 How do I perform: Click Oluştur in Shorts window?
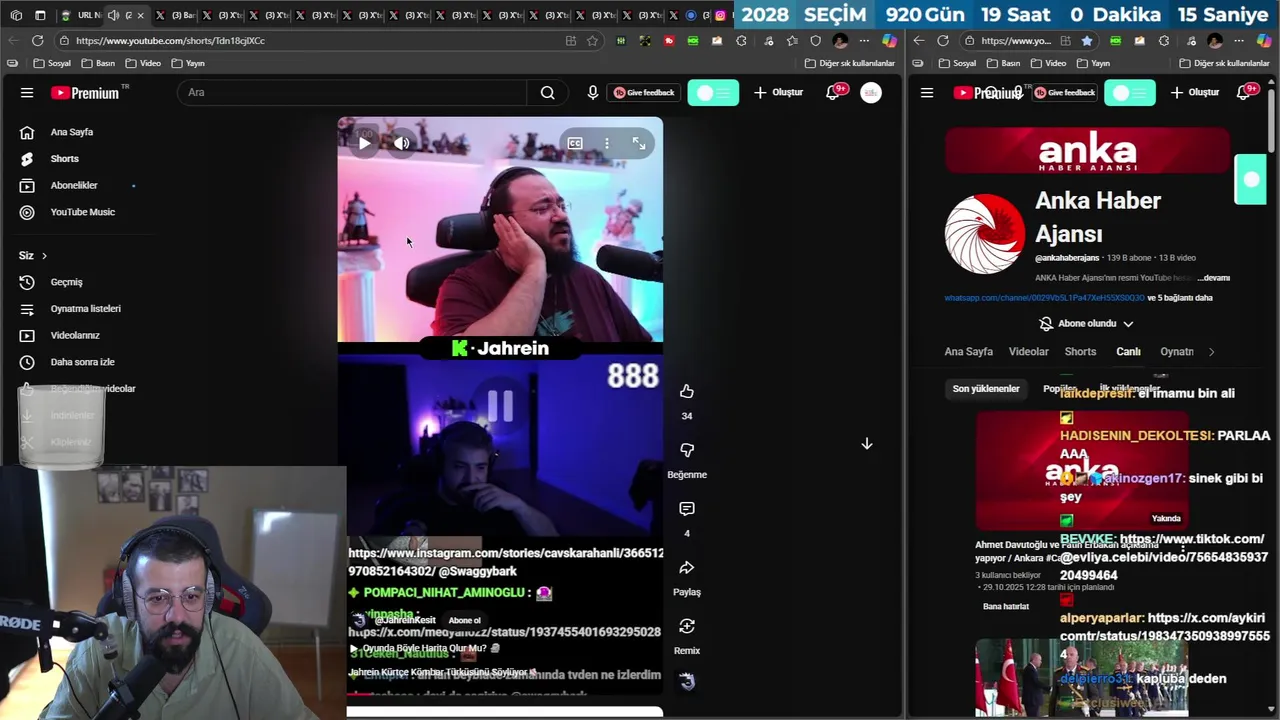pyautogui.click(x=778, y=93)
